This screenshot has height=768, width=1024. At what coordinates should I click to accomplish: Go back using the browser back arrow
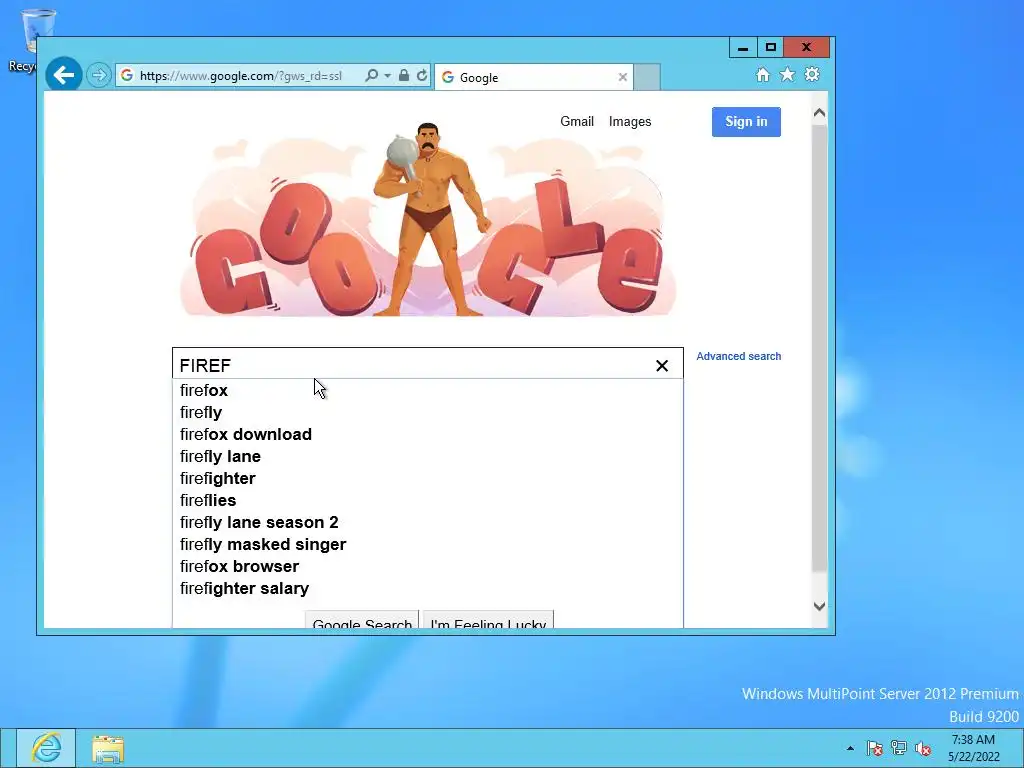[64, 75]
